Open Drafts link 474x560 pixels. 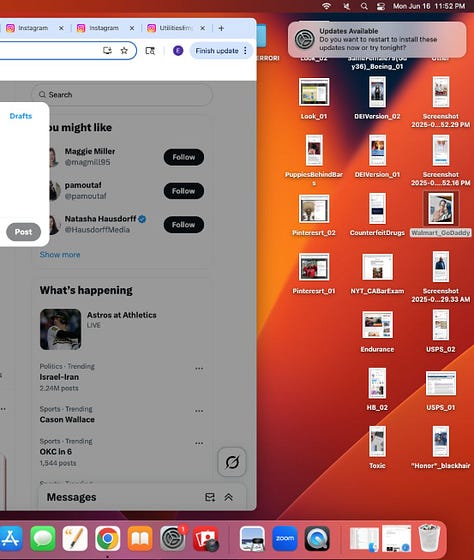coord(21,116)
